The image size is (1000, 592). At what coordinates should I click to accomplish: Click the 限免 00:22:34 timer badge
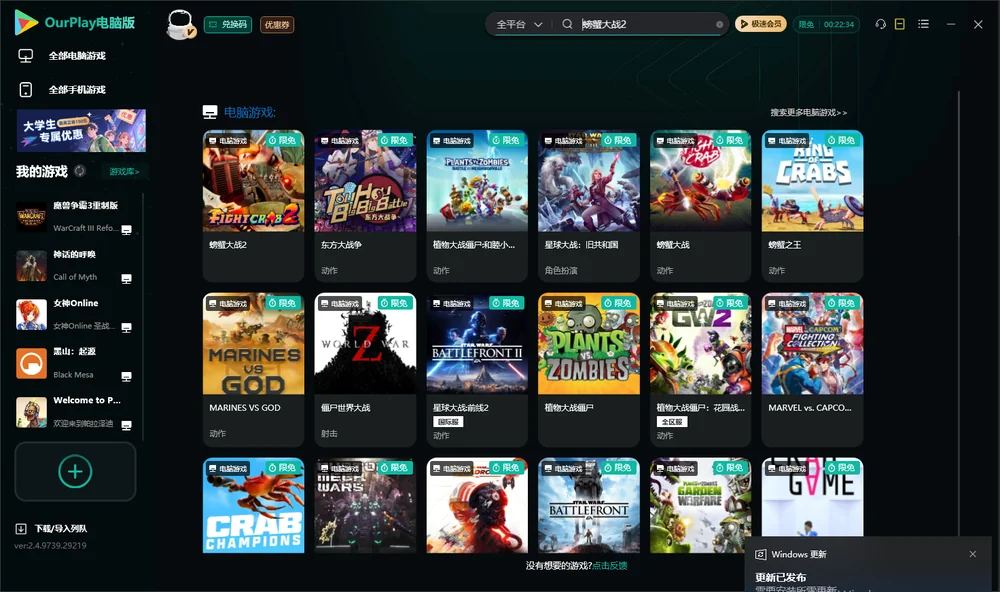pos(826,24)
